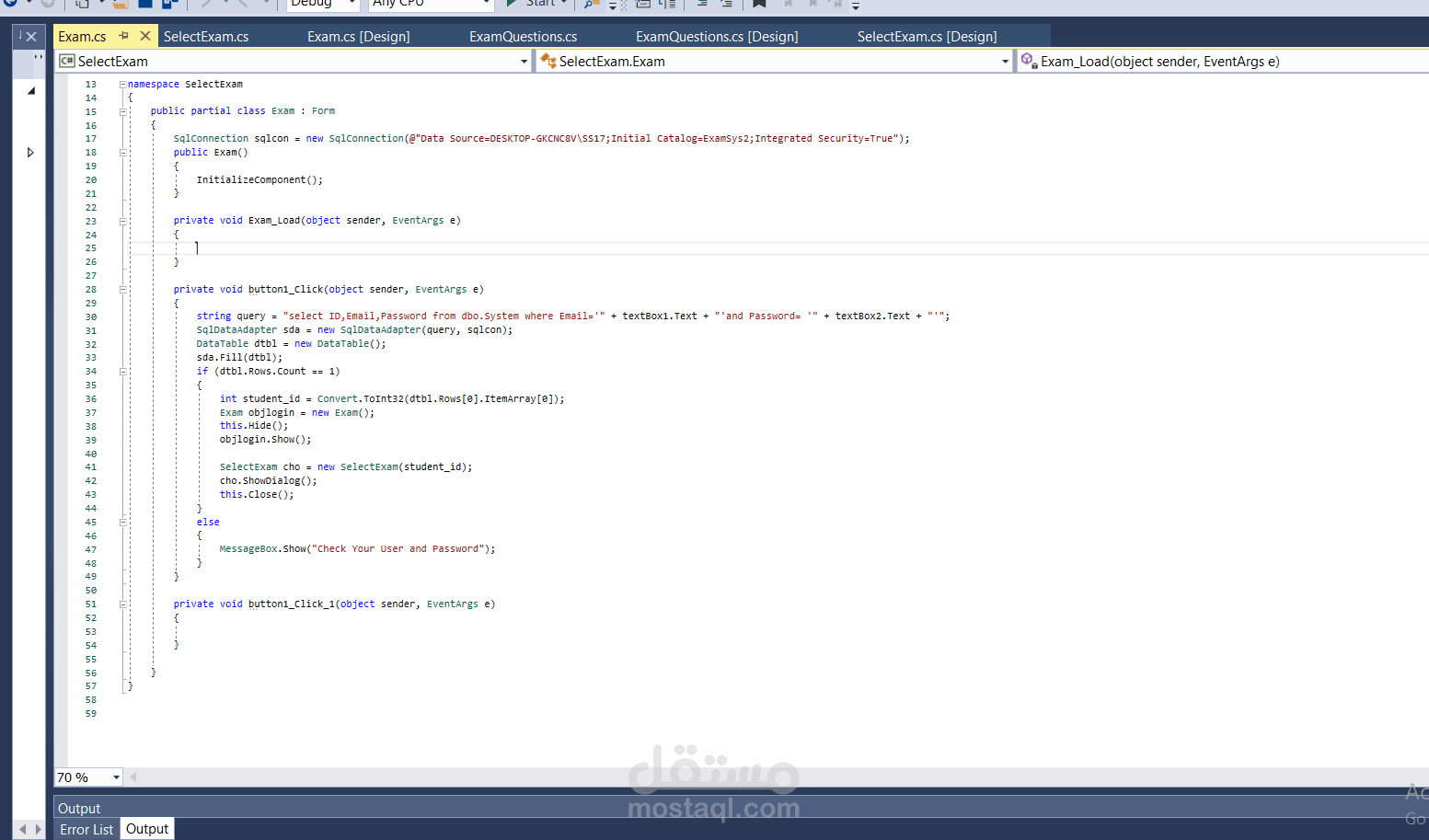Select the Navigate Backward icon
The height and width of the screenshot is (840, 1429).
click(10, 5)
